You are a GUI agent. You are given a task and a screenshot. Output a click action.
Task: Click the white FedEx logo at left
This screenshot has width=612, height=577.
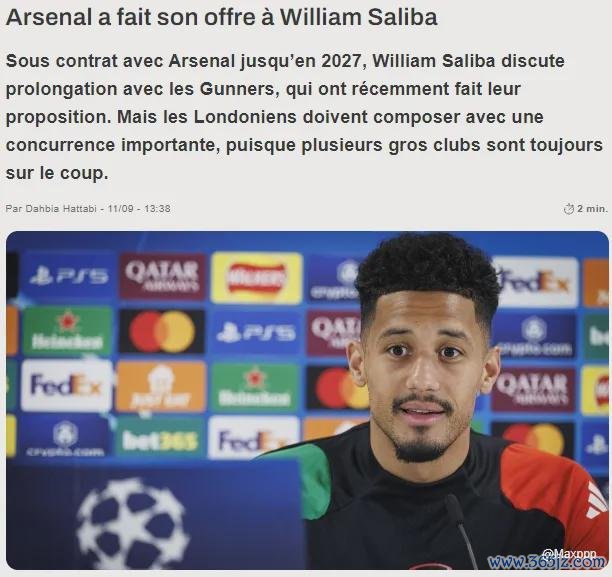[x=66, y=385]
